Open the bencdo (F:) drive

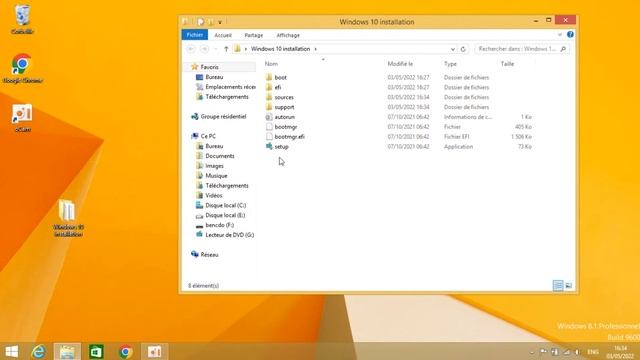219,225
